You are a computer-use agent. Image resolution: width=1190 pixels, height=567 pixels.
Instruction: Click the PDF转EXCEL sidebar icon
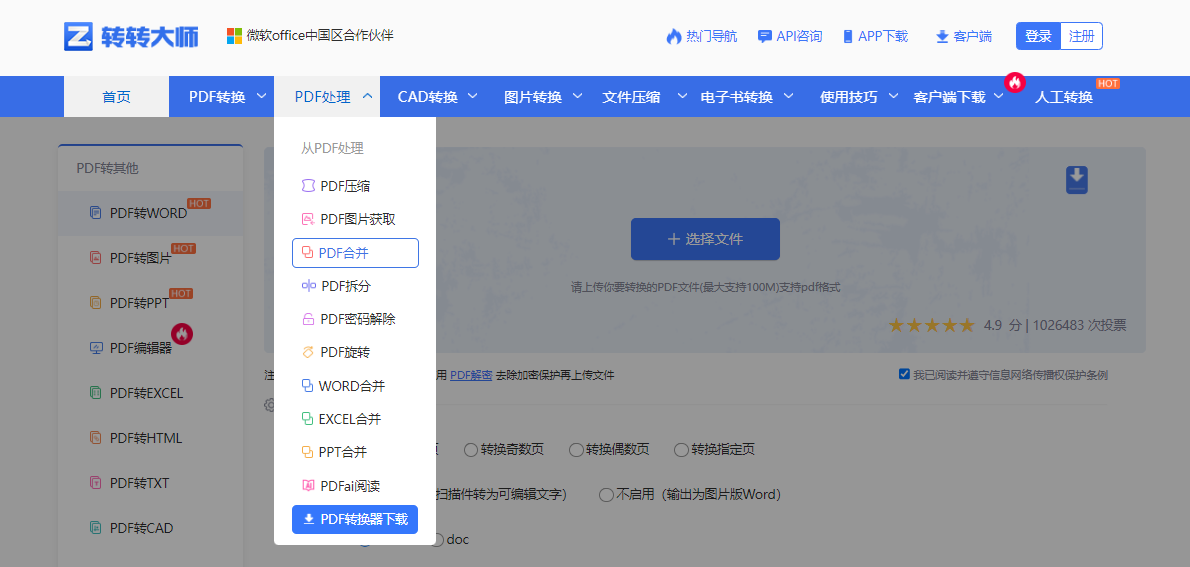tap(96, 393)
